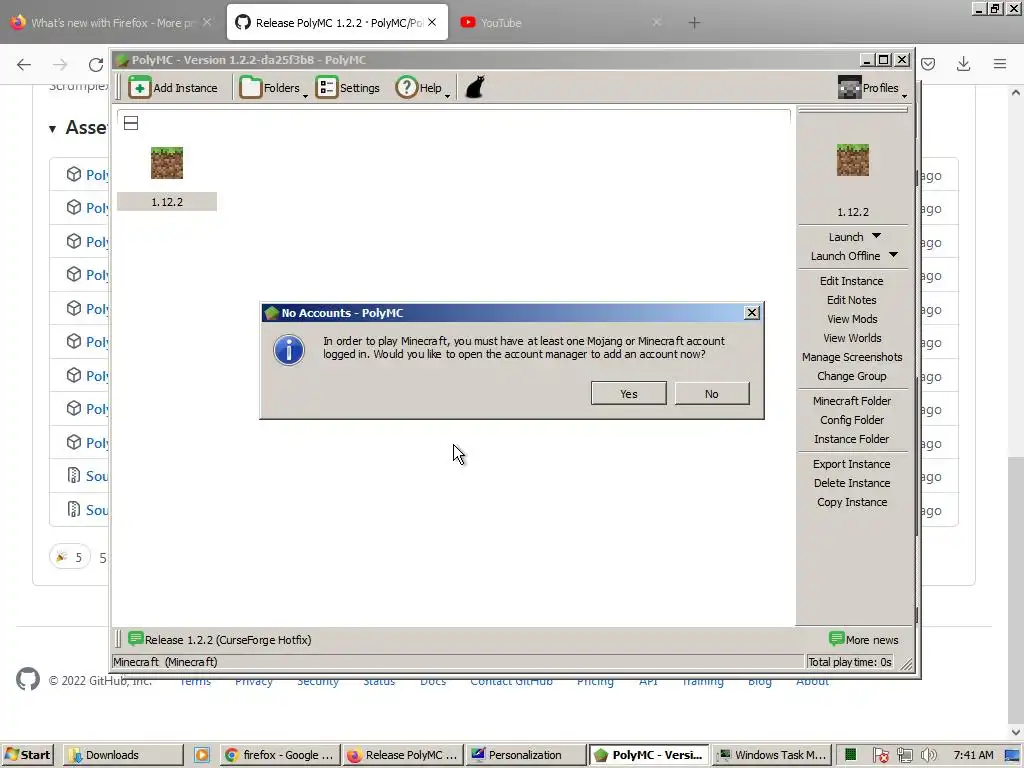Open Manage Screenshots
Screen dimensions: 1024x768
coord(852,357)
